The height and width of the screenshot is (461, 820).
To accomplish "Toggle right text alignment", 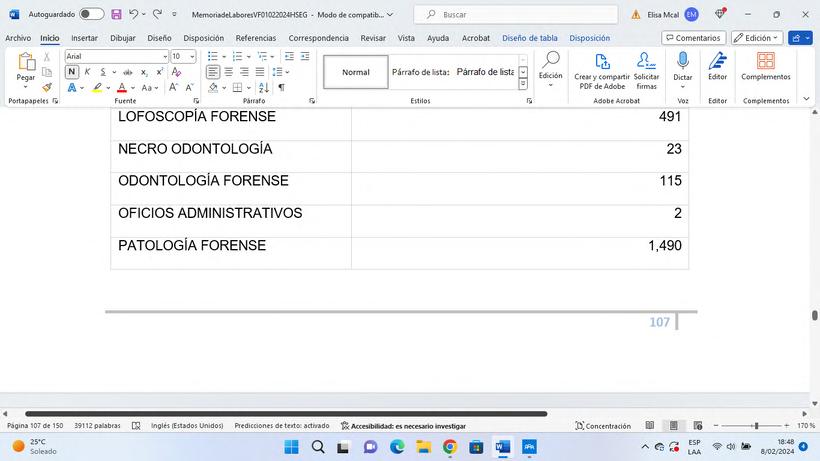I will click(x=244, y=72).
